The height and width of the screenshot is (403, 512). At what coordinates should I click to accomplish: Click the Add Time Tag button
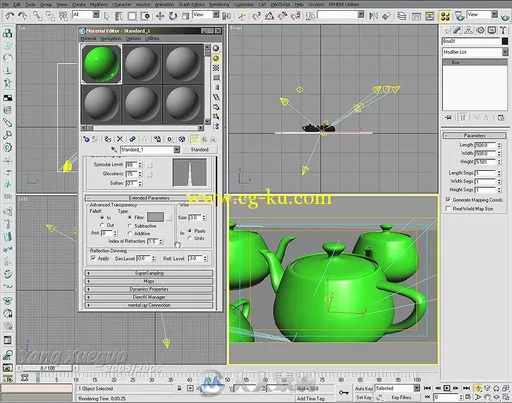tap(311, 398)
